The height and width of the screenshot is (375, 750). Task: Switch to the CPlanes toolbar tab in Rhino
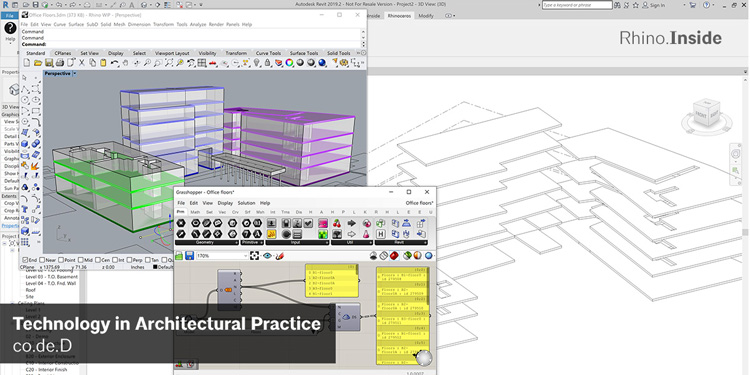(63, 53)
